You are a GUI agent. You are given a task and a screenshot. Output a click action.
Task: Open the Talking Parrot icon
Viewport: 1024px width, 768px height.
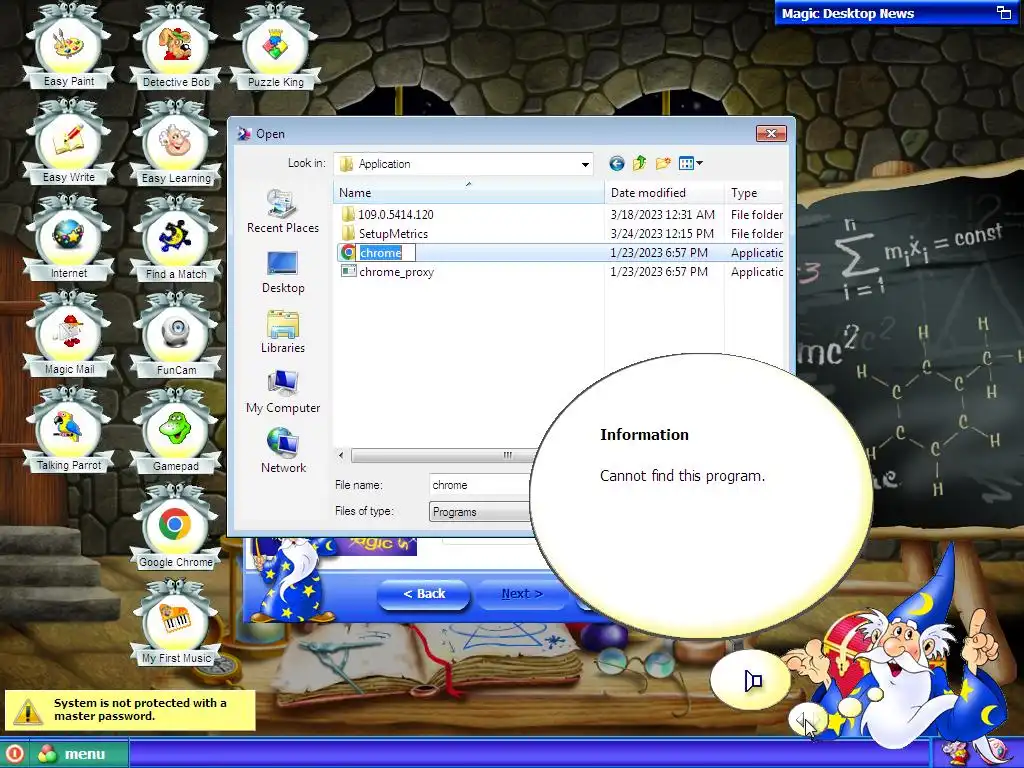coord(69,430)
